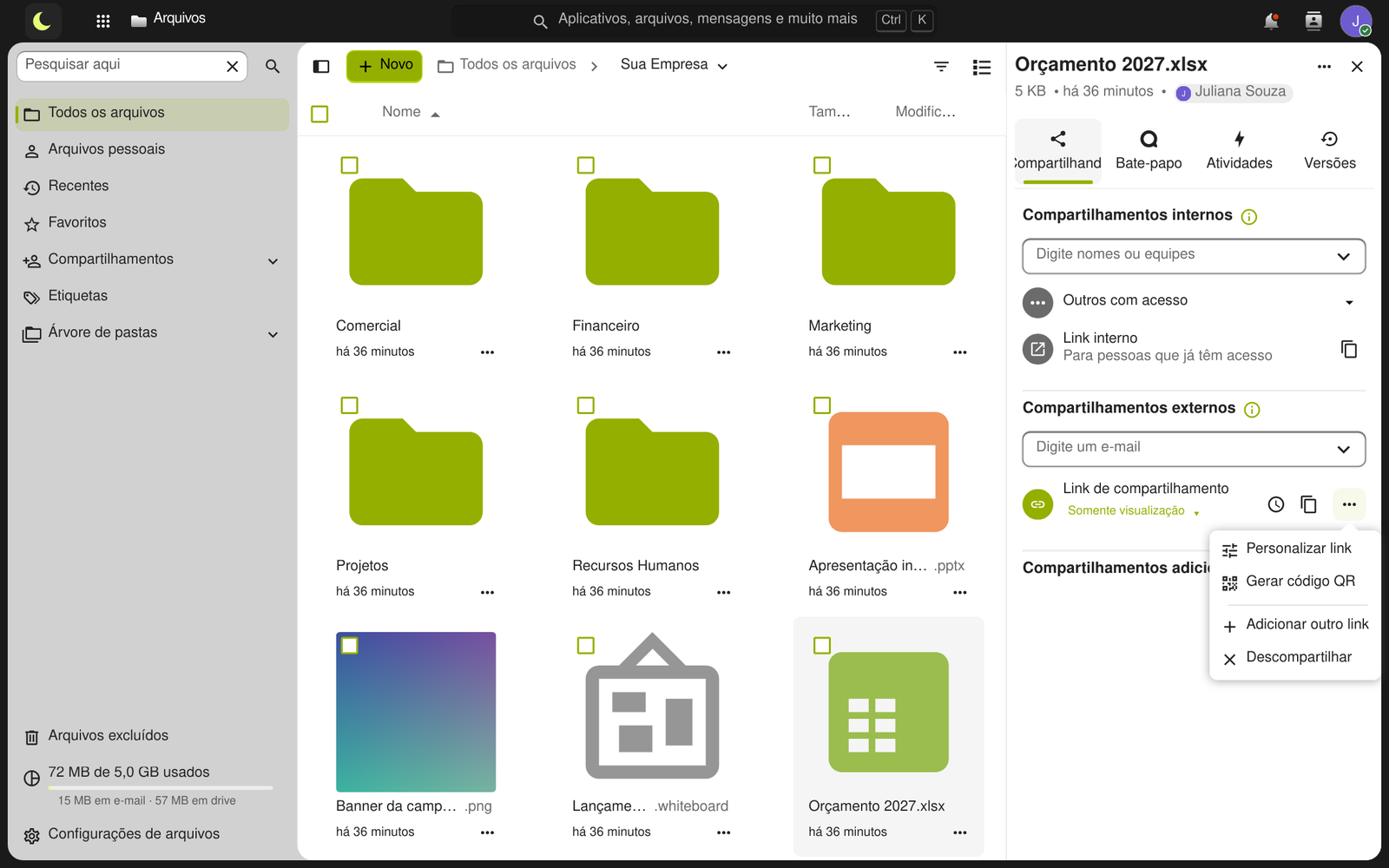Open details panel three-dot menu

pyautogui.click(x=1324, y=67)
